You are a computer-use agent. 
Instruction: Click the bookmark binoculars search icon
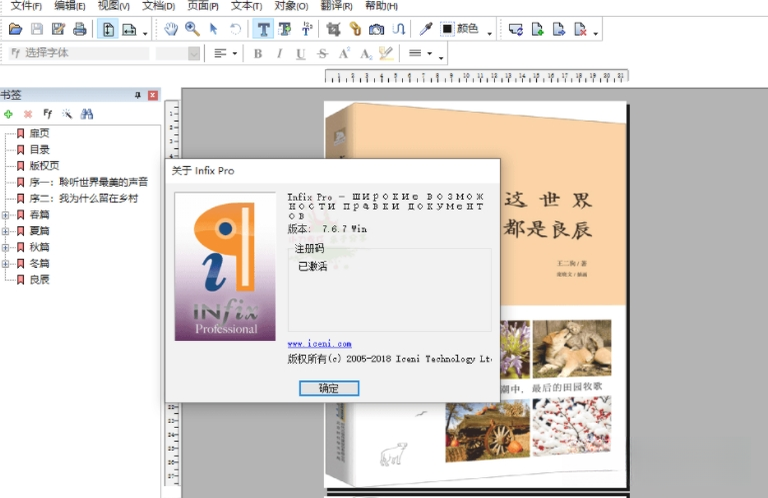[87, 114]
